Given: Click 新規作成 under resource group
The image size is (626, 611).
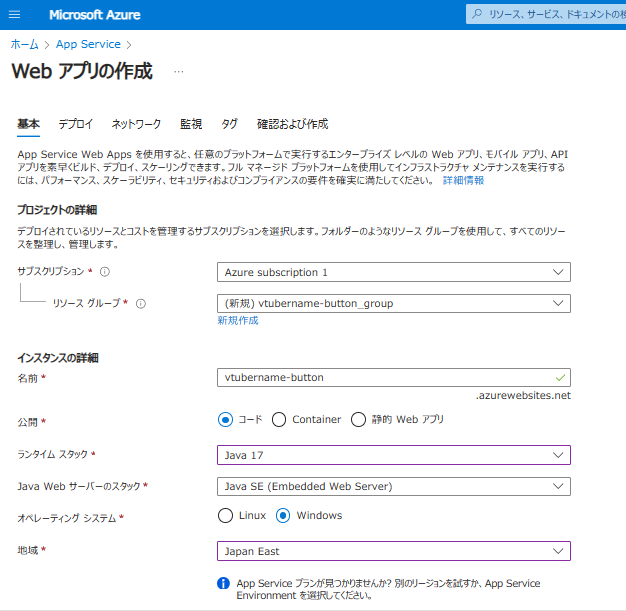Looking at the screenshot, I should pos(238,320).
